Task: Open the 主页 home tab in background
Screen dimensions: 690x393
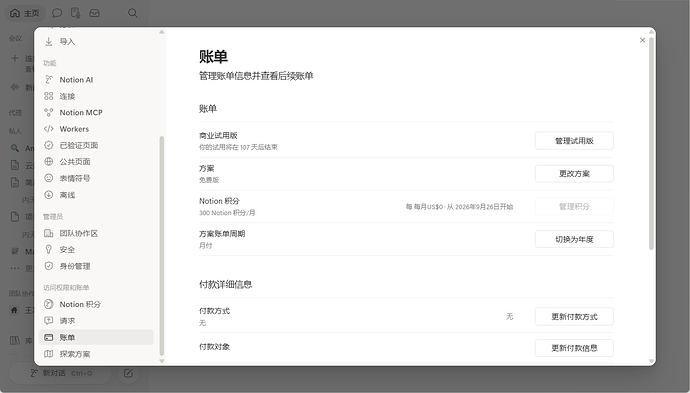Action: coord(25,13)
